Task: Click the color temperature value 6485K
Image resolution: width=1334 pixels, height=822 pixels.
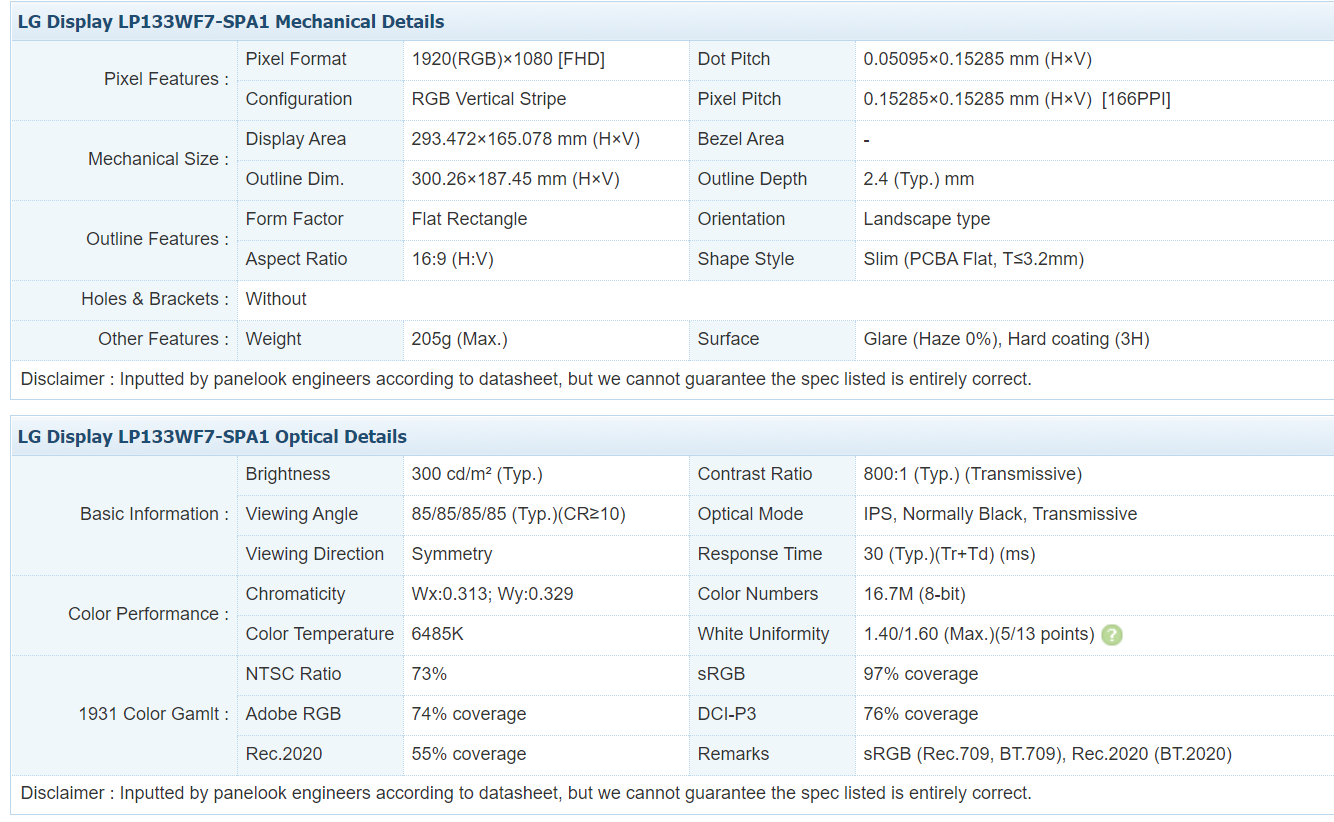Action: 437,634
